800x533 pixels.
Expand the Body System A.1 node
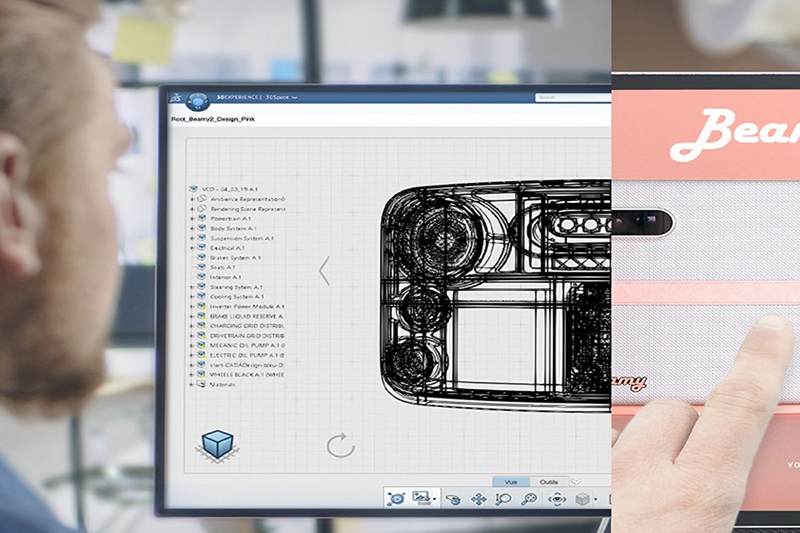coord(191,229)
